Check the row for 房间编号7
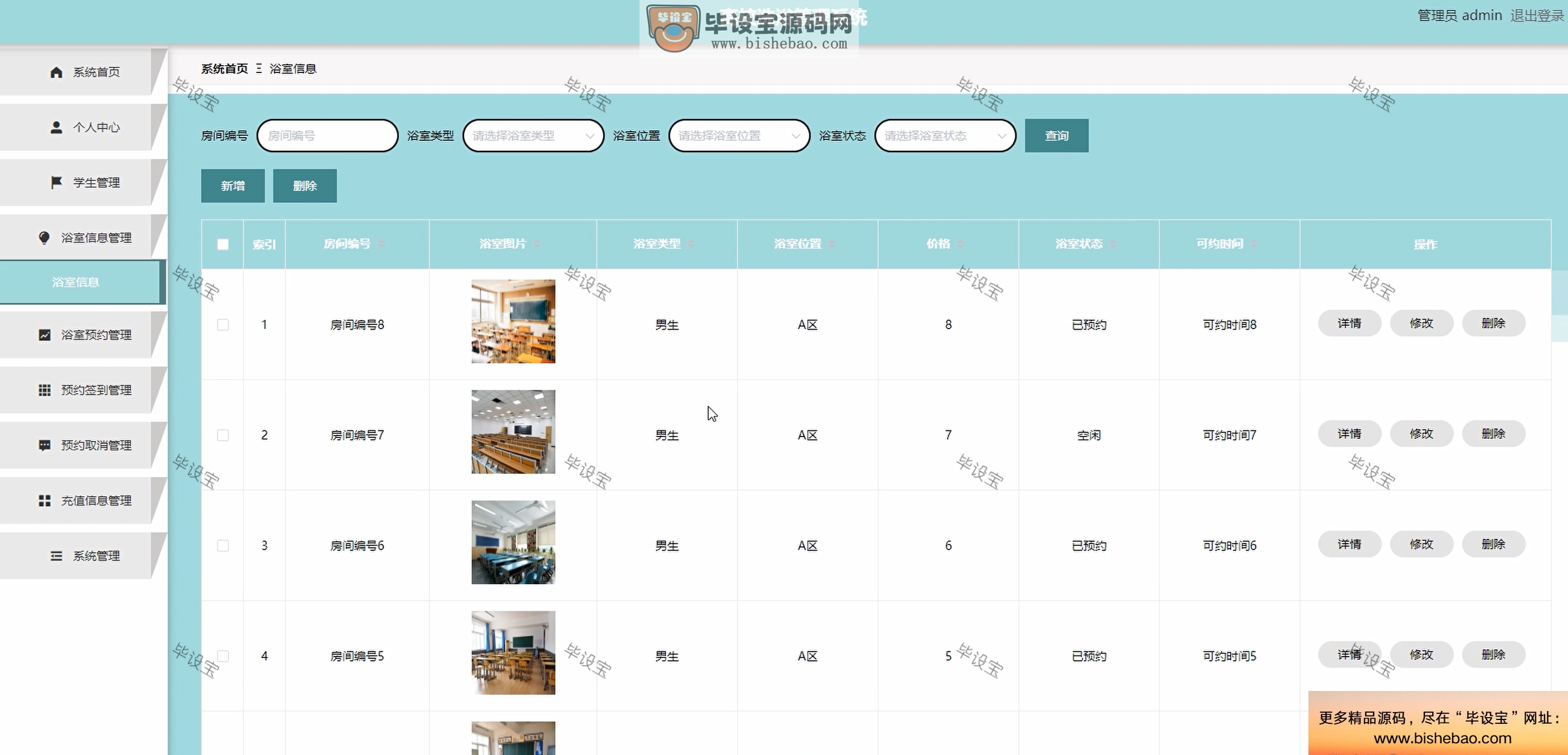 (223, 435)
